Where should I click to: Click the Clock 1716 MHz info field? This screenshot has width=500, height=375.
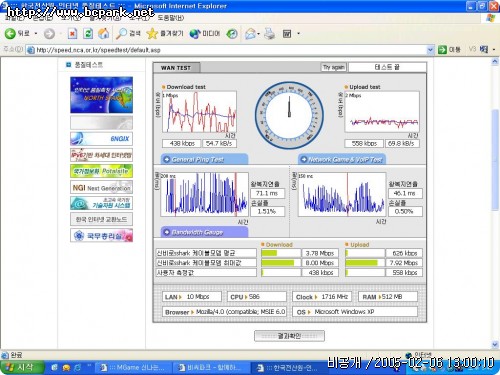tap(322, 297)
